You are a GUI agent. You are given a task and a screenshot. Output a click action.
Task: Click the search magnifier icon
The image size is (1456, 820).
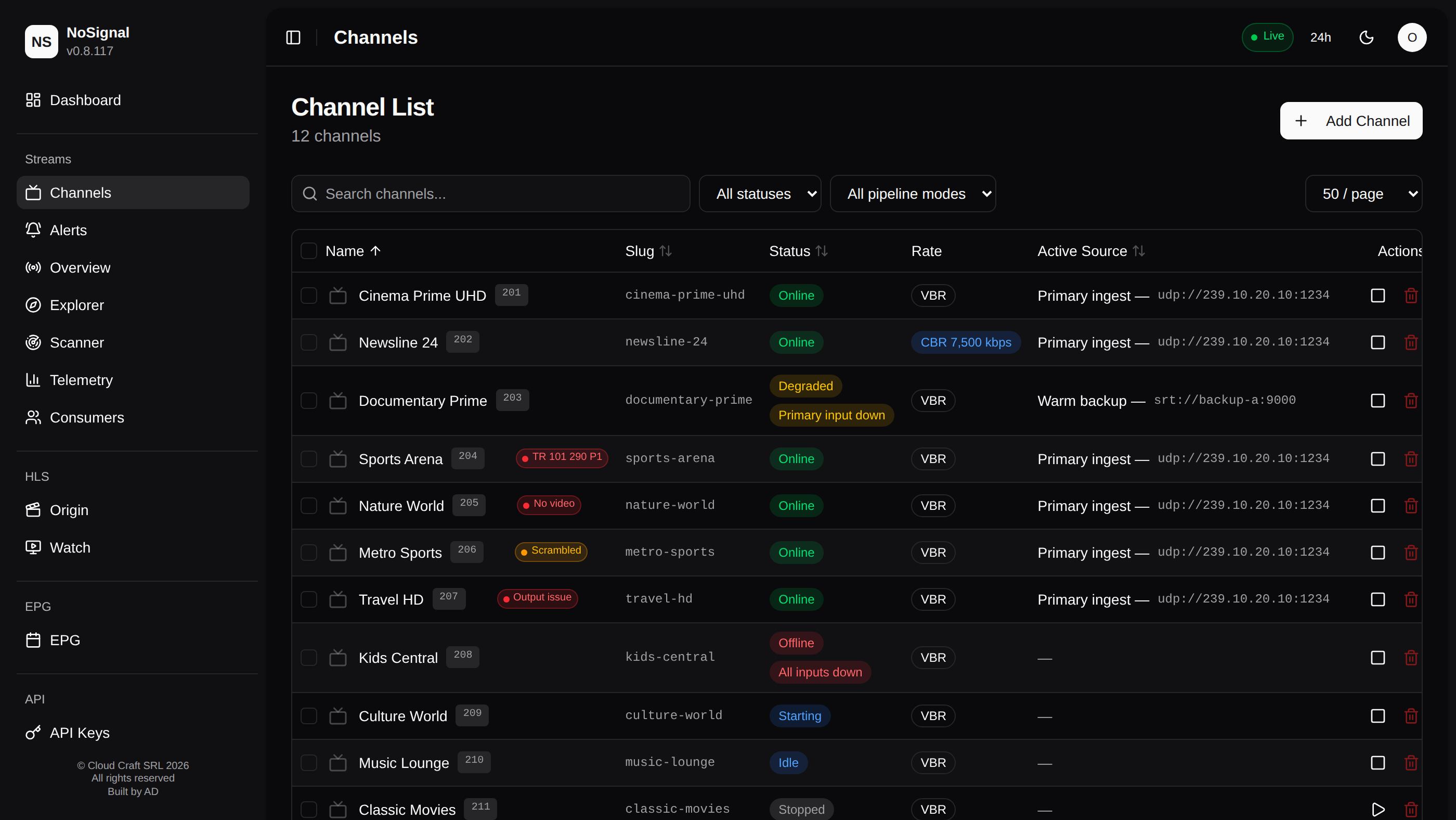(309, 194)
